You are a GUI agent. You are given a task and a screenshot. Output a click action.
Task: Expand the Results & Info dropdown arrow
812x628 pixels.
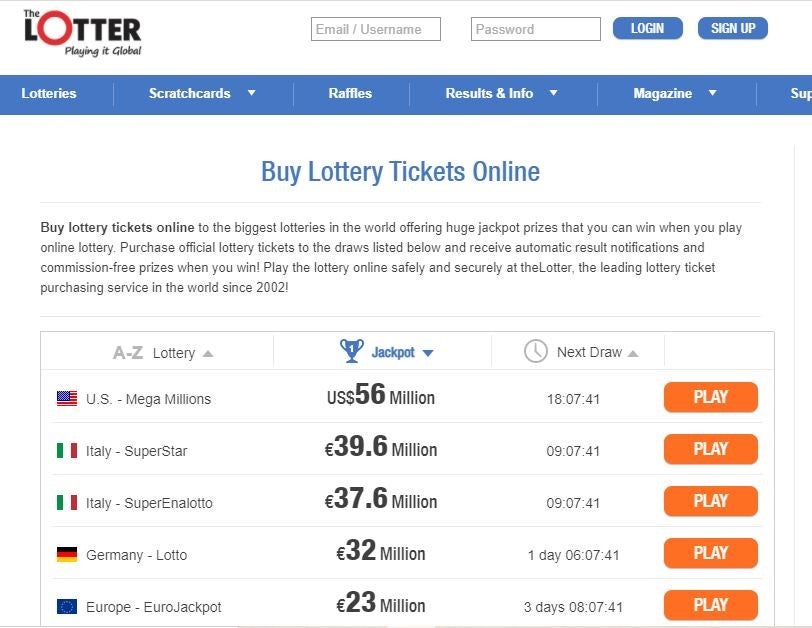pos(554,93)
